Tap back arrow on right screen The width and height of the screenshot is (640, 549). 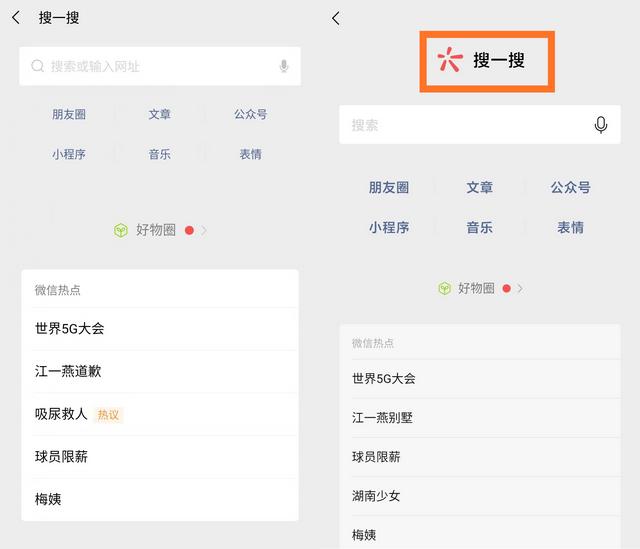coord(336,18)
